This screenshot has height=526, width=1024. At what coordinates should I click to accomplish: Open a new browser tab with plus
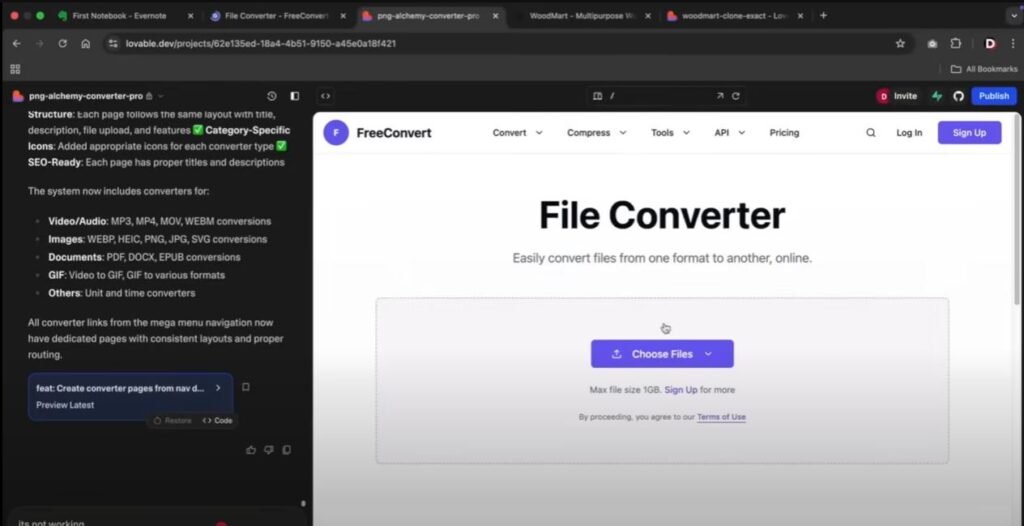click(x=823, y=16)
